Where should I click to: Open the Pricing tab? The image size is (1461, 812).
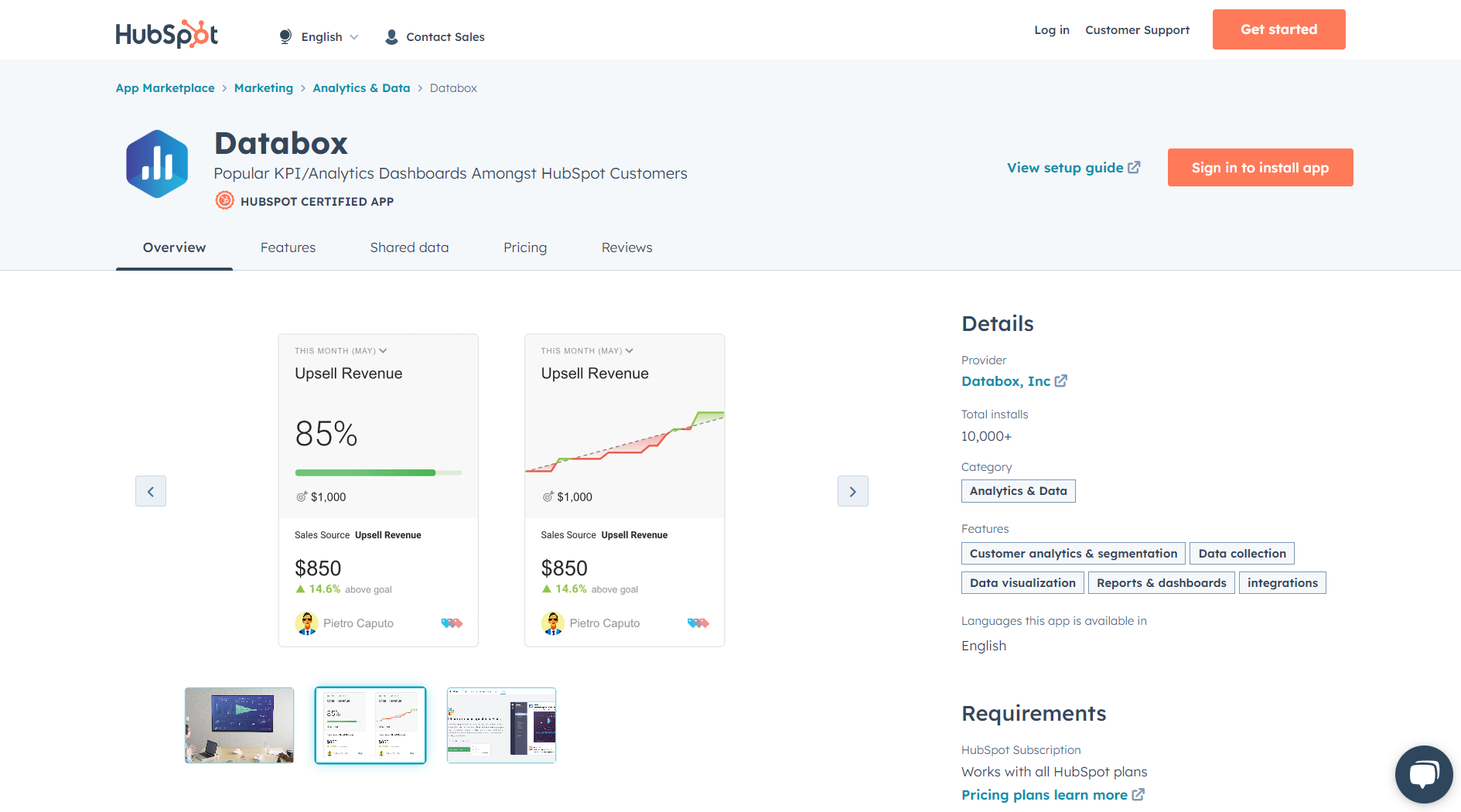click(524, 247)
